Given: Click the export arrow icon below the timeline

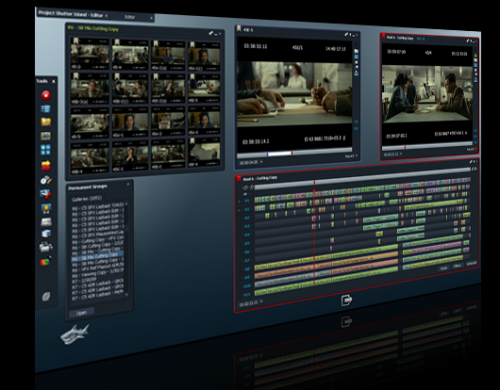Looking at the screenshot, I should point(347,300).
